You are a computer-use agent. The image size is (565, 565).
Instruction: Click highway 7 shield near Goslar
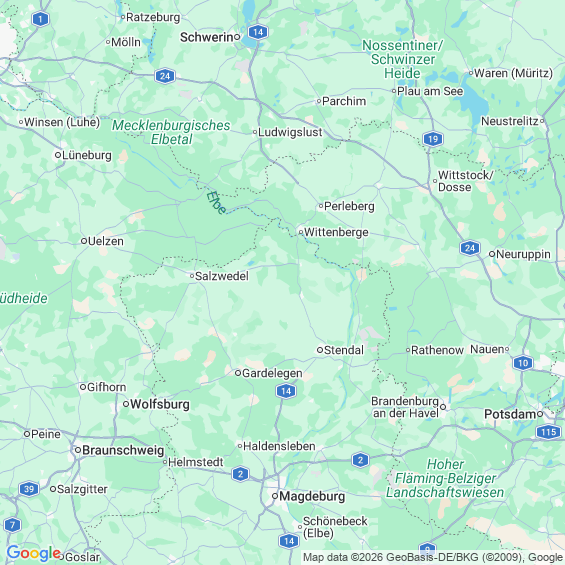tap(13, 525)
